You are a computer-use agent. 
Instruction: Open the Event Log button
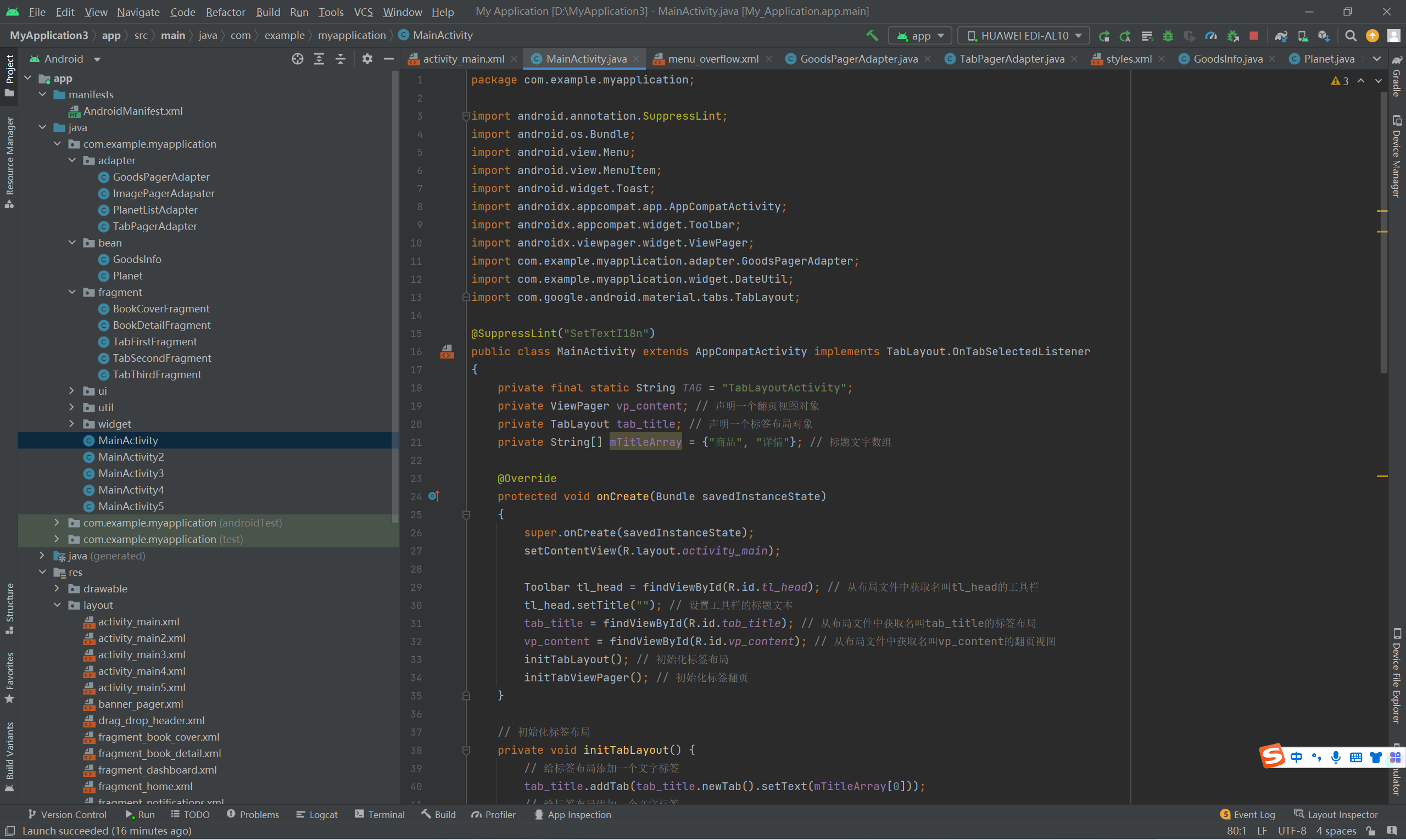coord(1247,815)
